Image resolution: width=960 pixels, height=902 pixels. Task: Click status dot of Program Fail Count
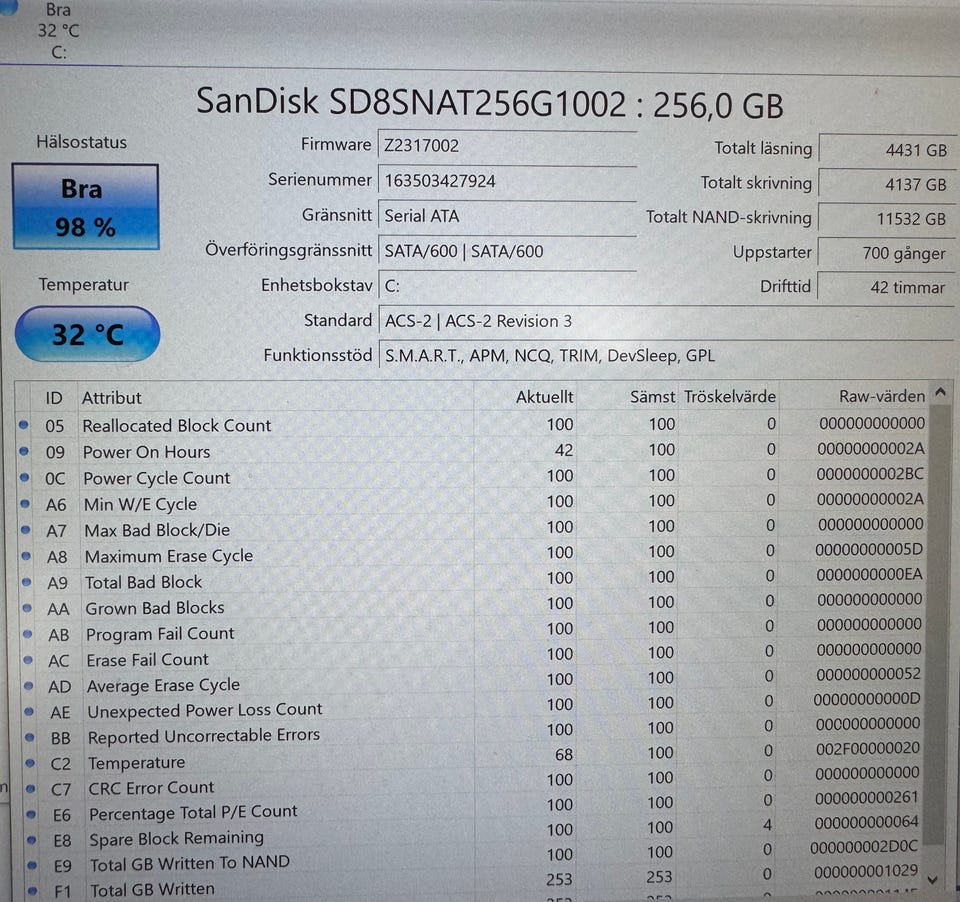click(28, 634)
